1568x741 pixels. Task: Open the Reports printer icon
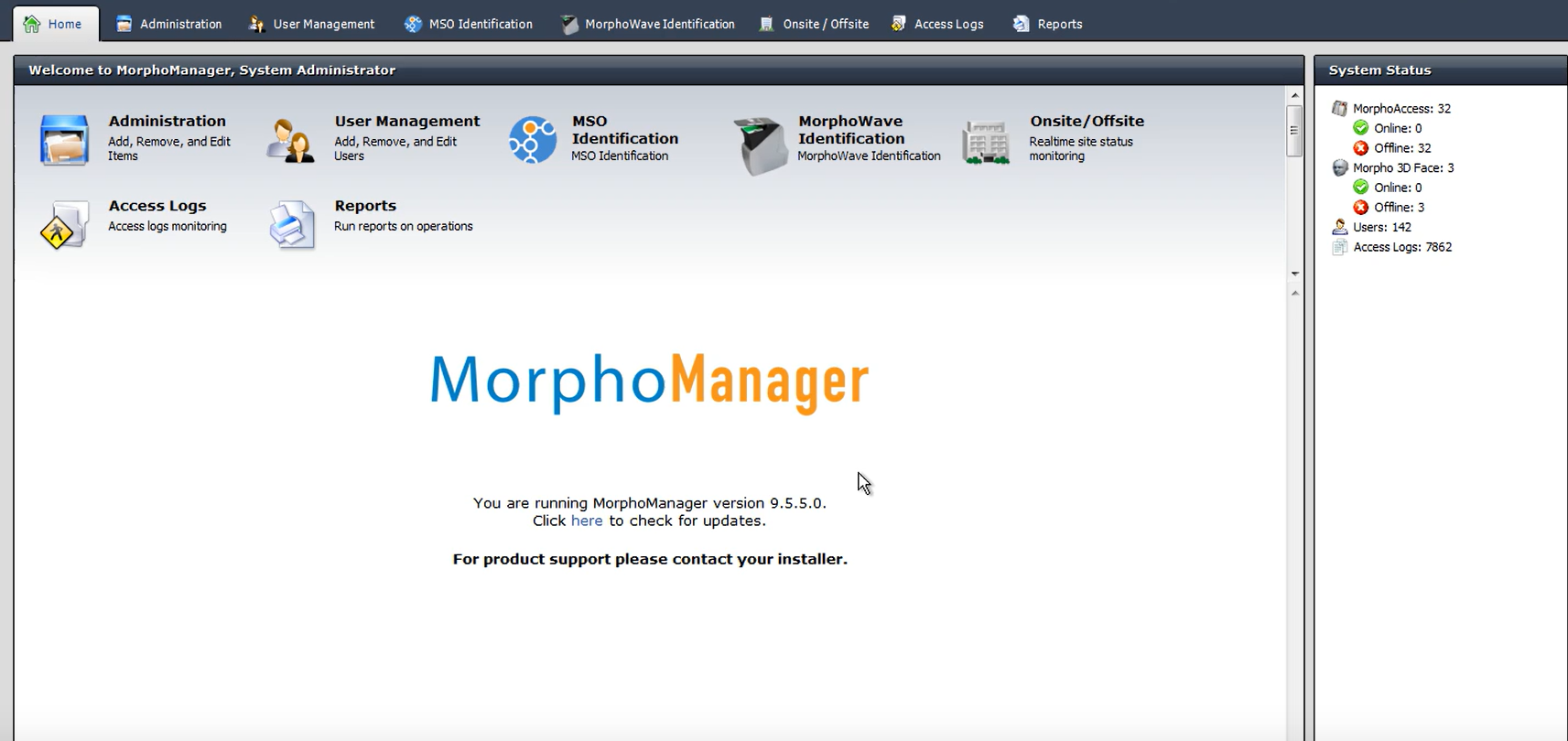point(292,225)
